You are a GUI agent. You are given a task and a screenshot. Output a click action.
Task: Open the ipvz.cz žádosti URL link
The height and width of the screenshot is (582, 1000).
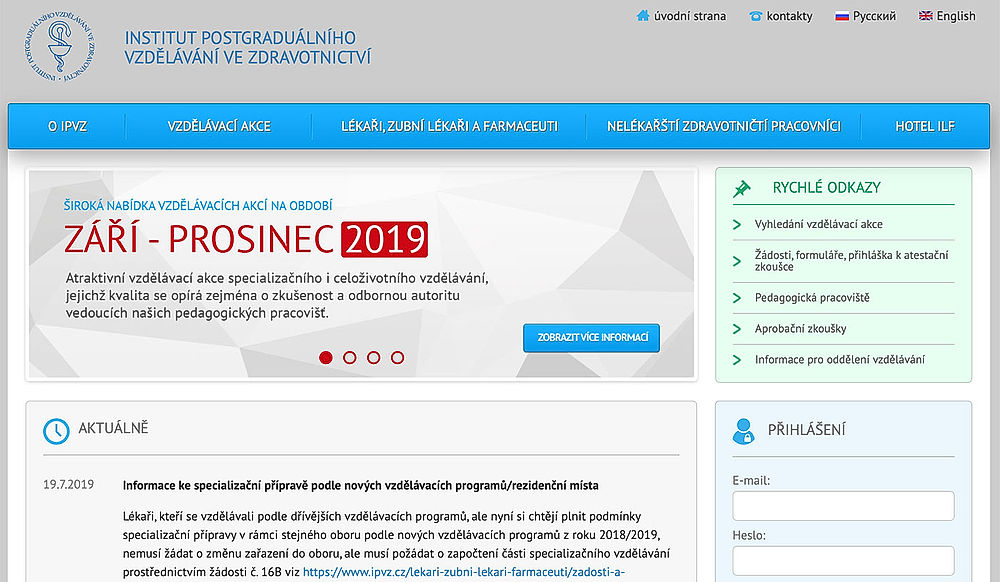[464, 572]
